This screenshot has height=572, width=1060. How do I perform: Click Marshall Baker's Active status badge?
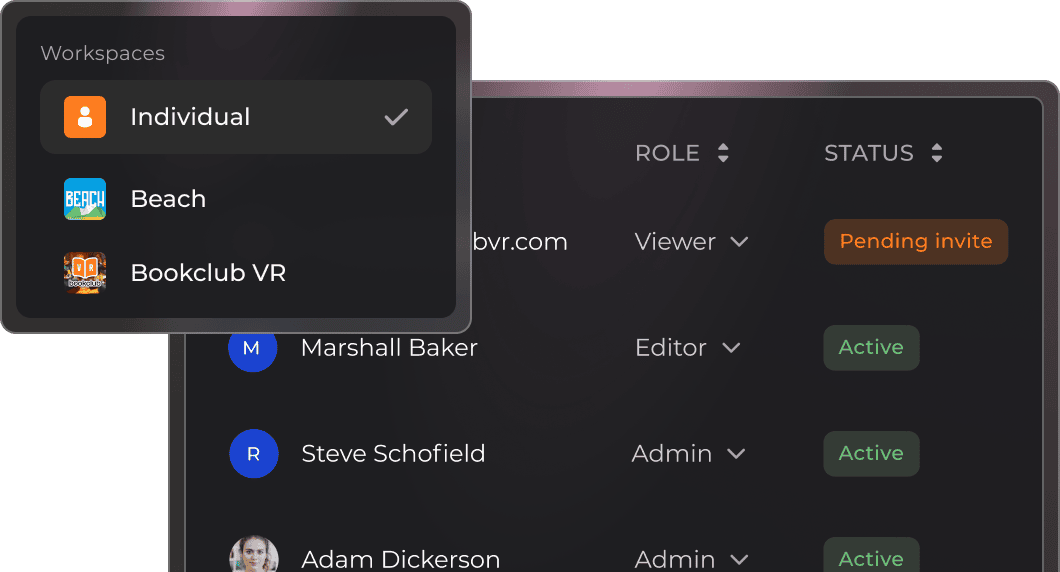tap(870, 348)
